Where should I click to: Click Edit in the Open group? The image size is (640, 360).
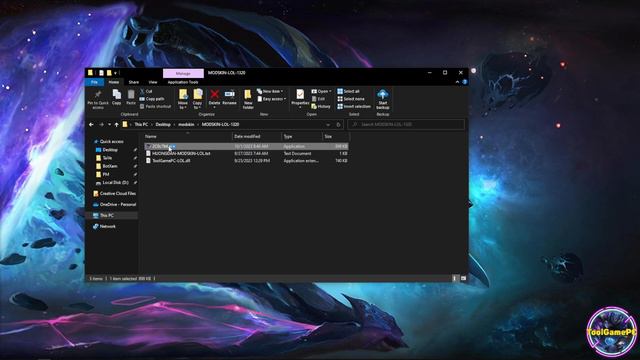318,99
